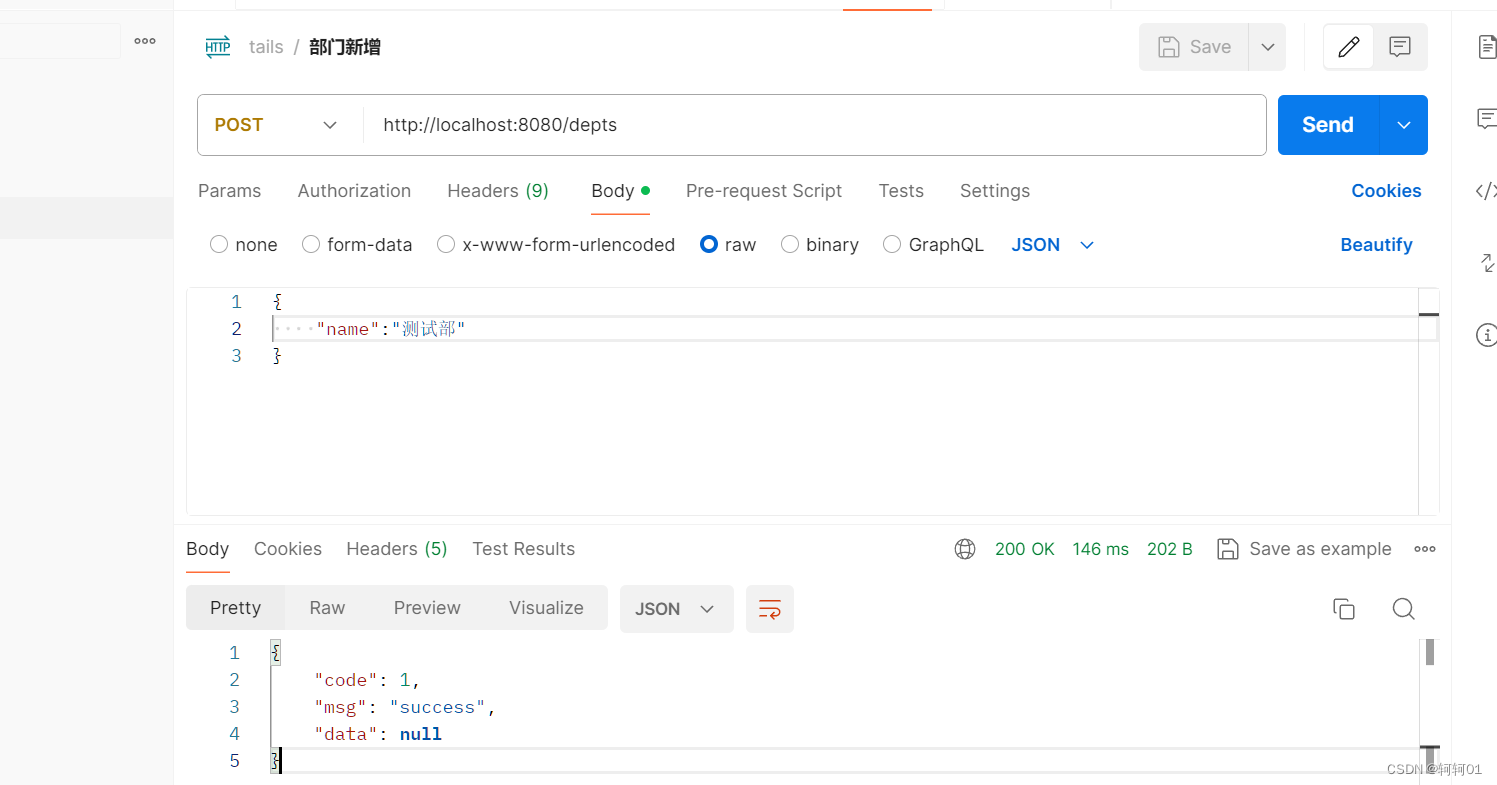The width and height of the screenshot is (1497, 785).
Task: Click Save as example
Action: coord(1304,549)
